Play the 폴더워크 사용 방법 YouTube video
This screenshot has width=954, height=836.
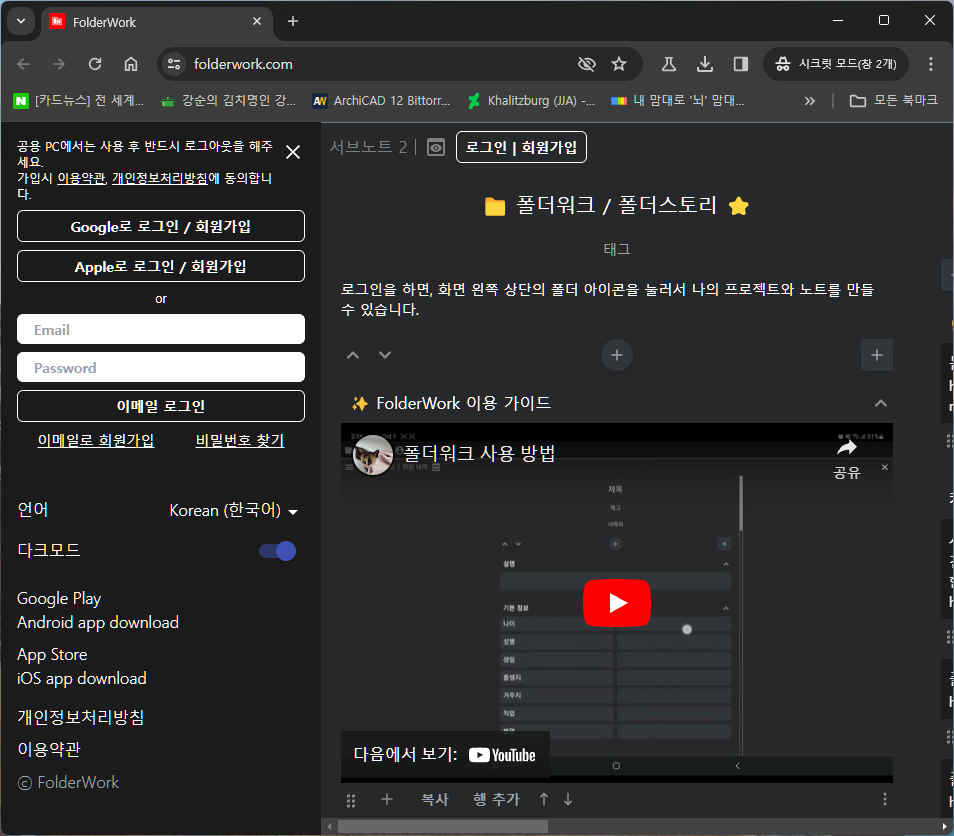coord(617,603)
